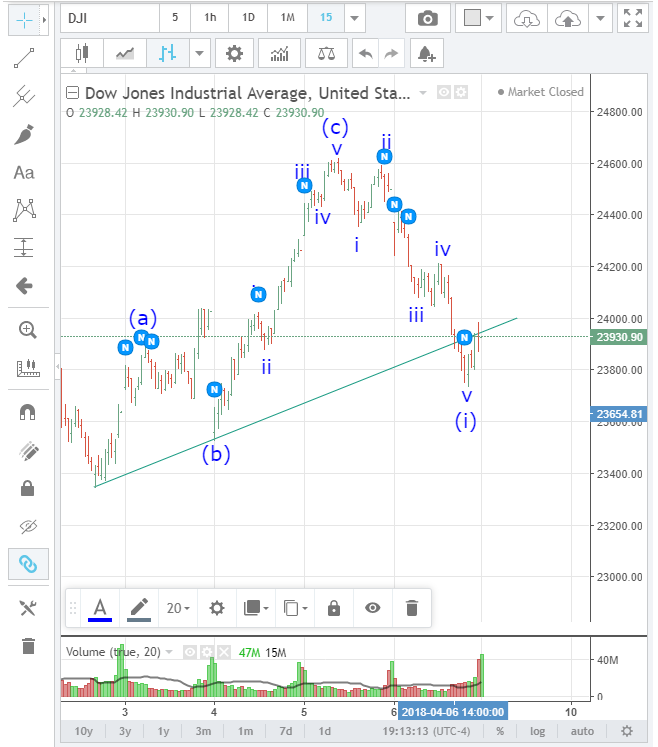Screen dimensions: 658x747
Task: Toggle auto scale
Action: pyautogui.click(x=582, y=731)
